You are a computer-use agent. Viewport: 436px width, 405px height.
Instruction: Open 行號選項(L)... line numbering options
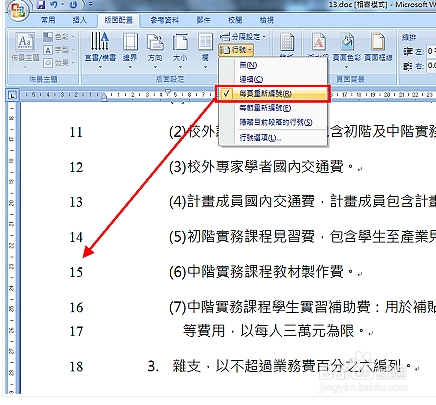click(273, 138)
